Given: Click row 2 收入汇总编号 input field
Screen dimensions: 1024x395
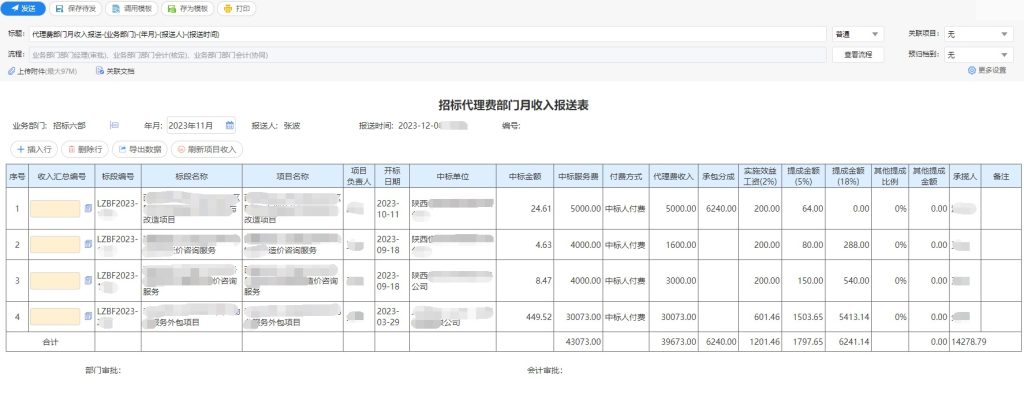Looking at the screenshot, I should tap(56, 245).
